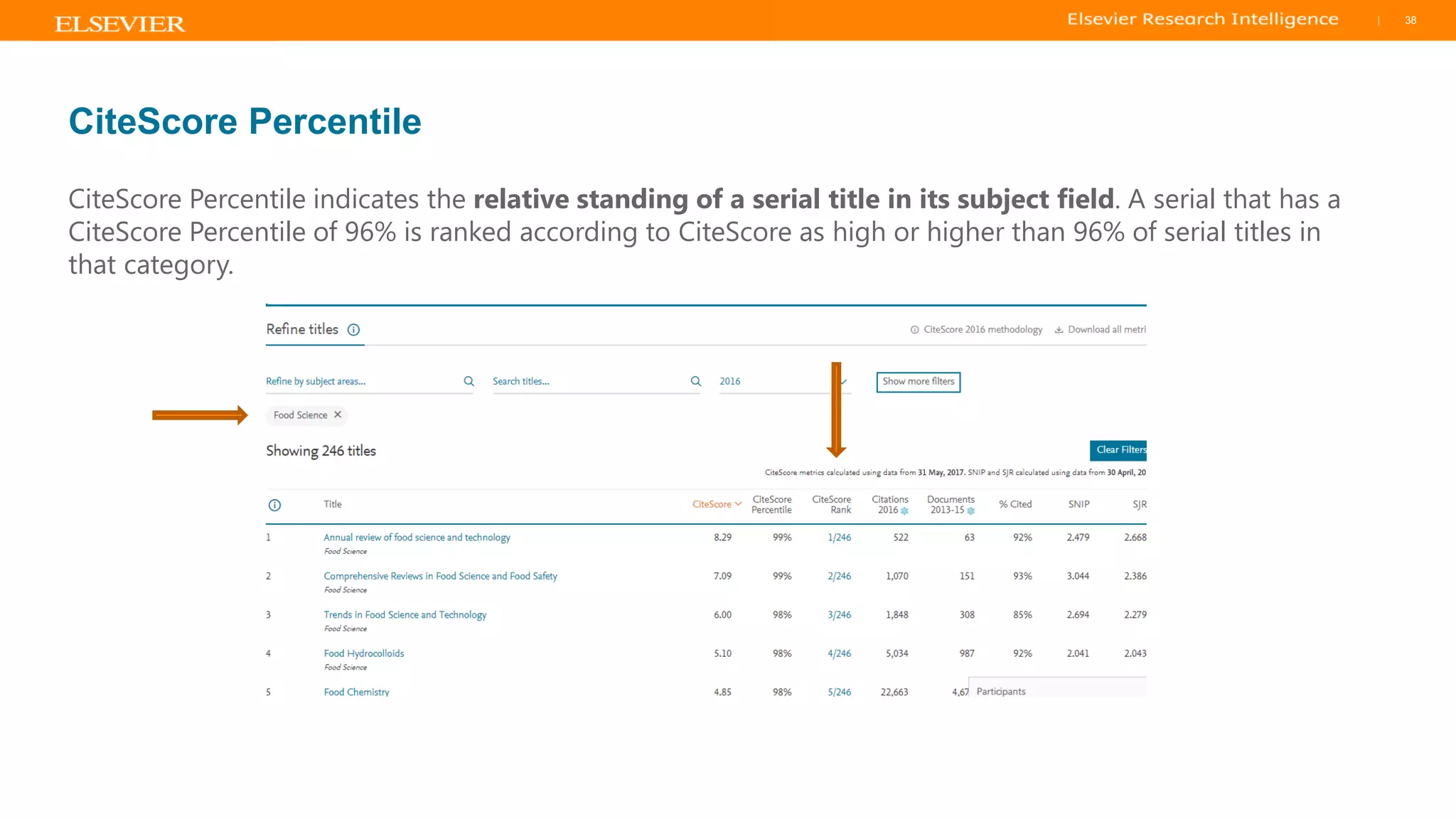The image size is (1456, 819).
Task: Click the snowflake icon next to Documents 2013-15
Action: tap(970, 510)
